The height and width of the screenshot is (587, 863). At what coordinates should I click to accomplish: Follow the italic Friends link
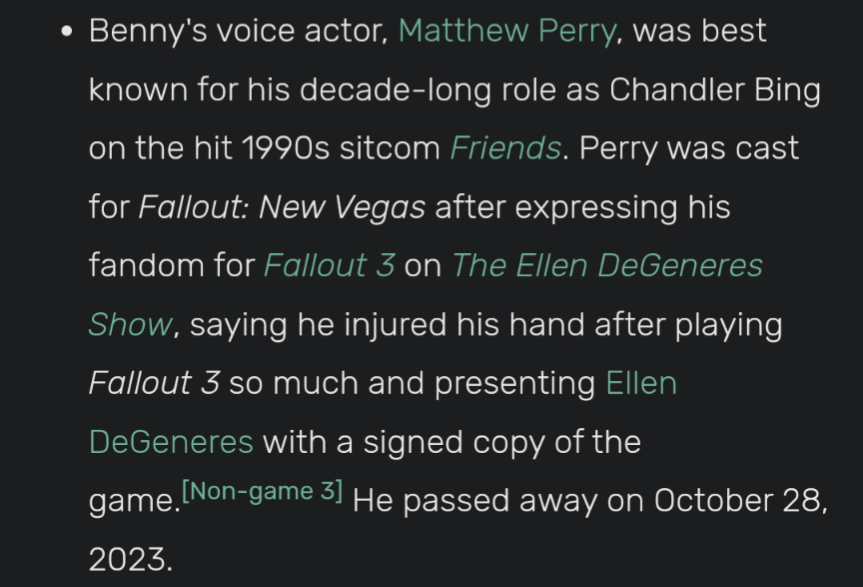point(506,149)
